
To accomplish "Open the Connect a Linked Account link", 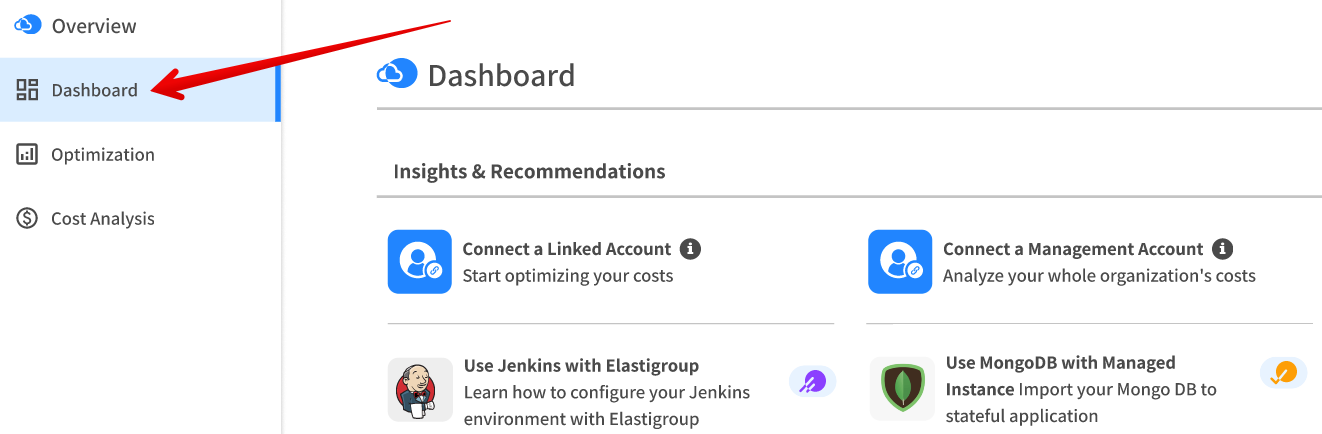I will [x=566, y=249].
